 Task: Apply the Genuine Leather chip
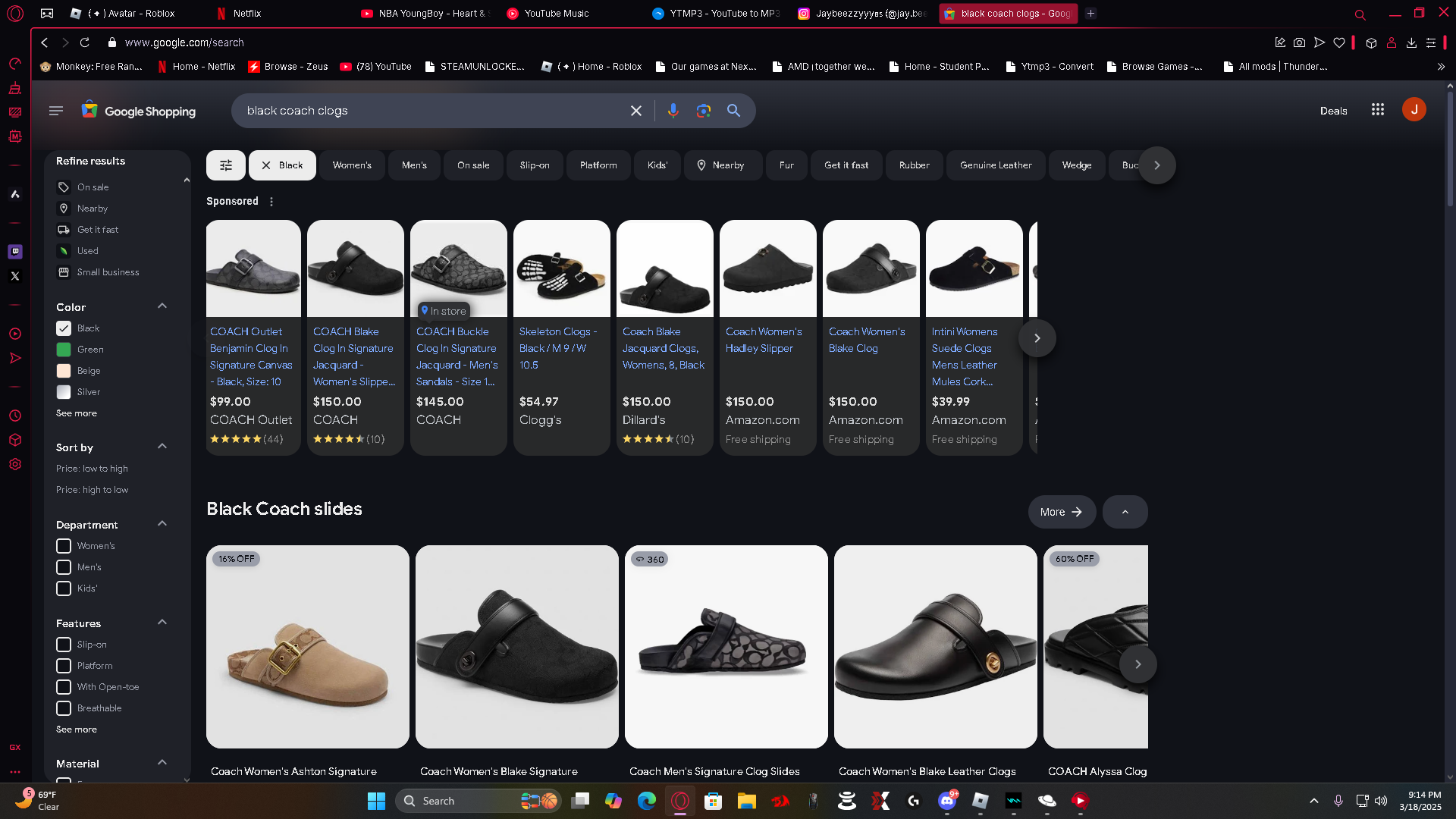point(996,165)
